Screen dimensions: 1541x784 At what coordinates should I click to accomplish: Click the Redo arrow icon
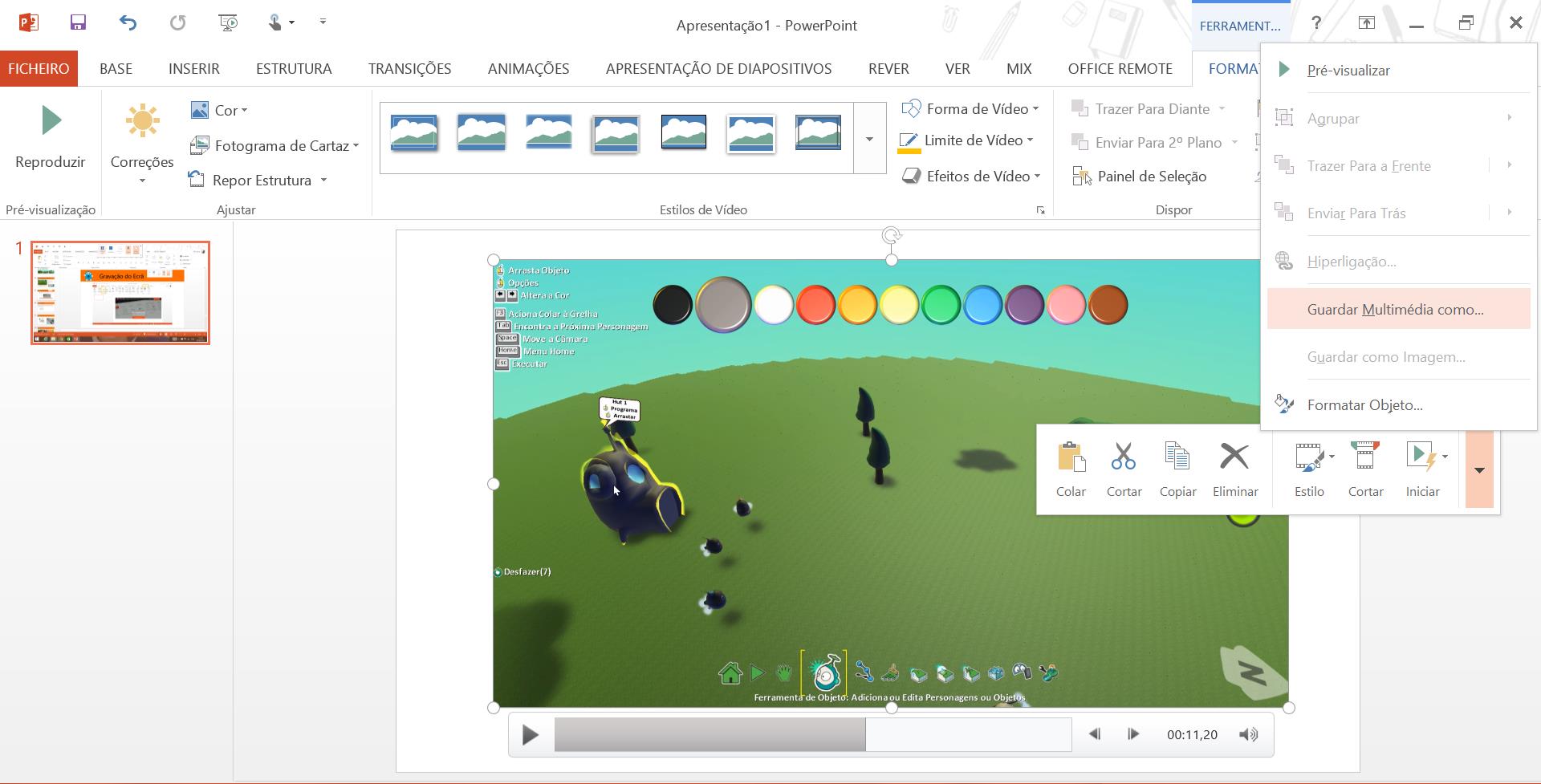(x=177, y=22)
